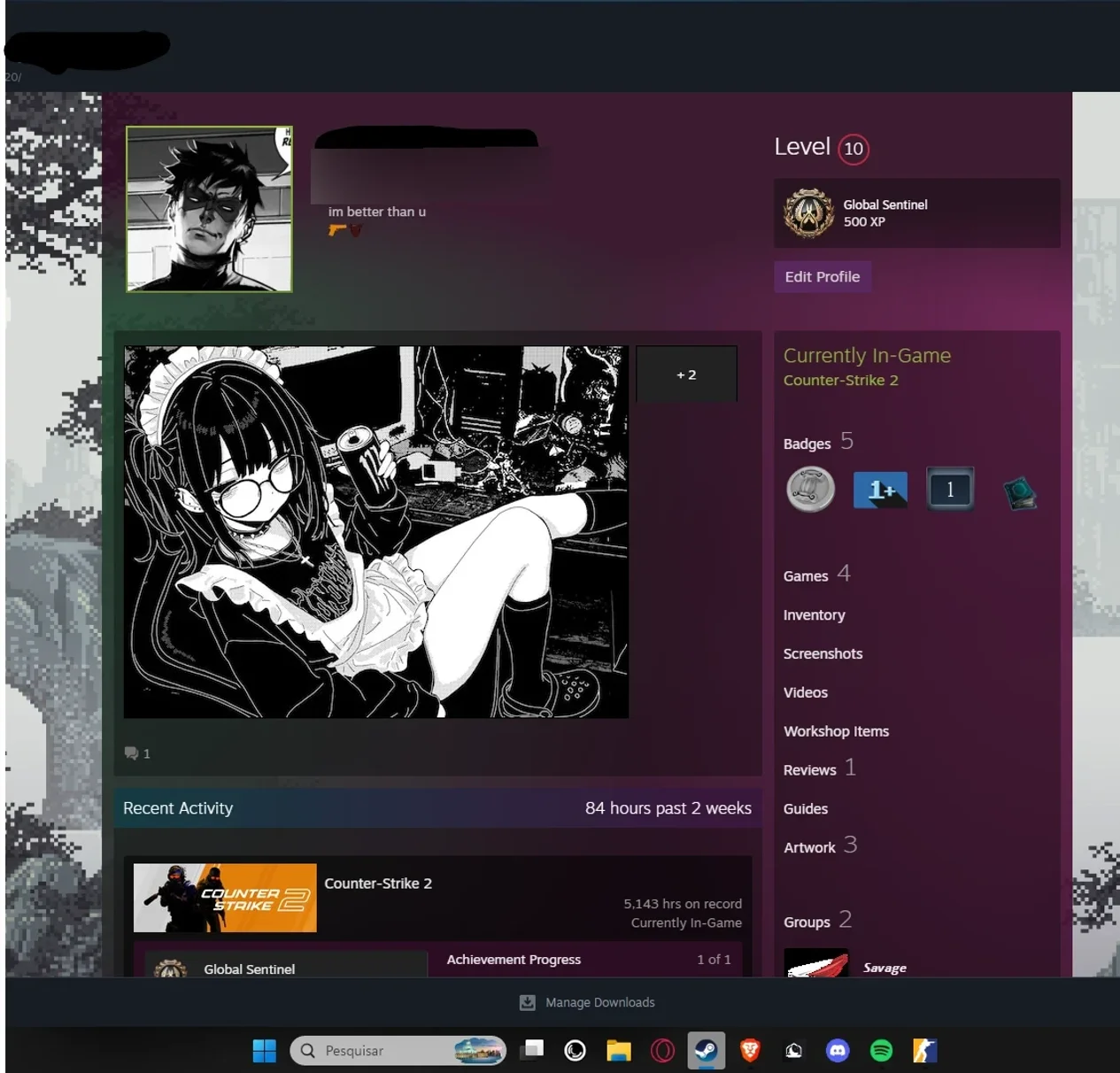The image size is (1120, 1073).
Task: Open the Inventory link
Action: (x=814, y=614)
